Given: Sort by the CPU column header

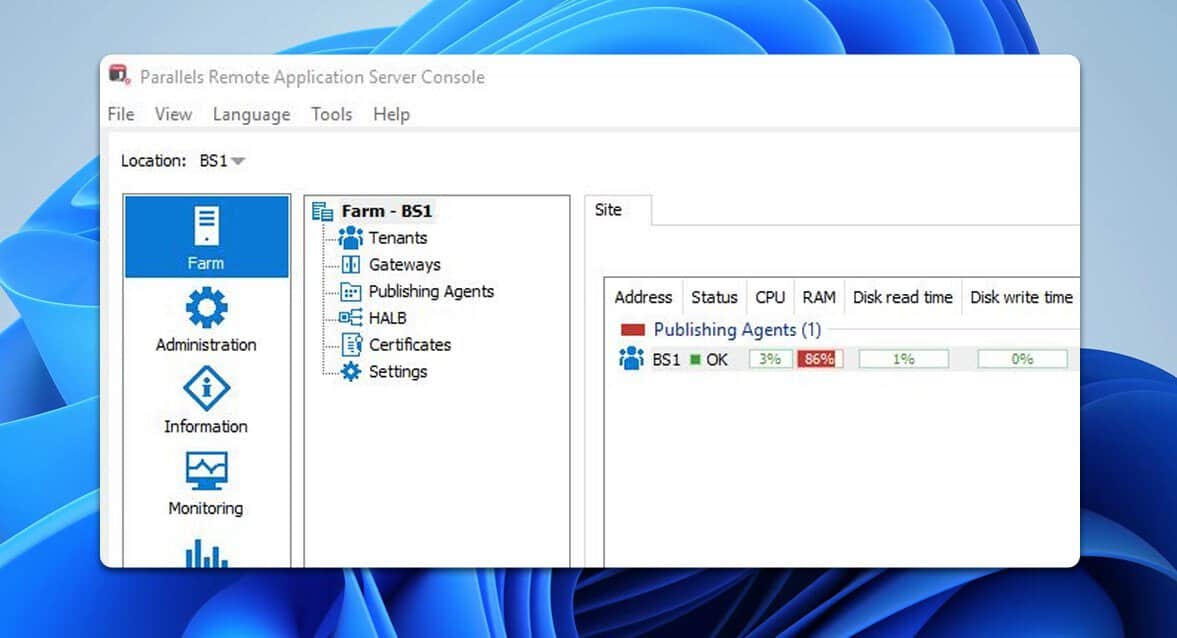Looking at the screenshot, I should coord(770,297).
